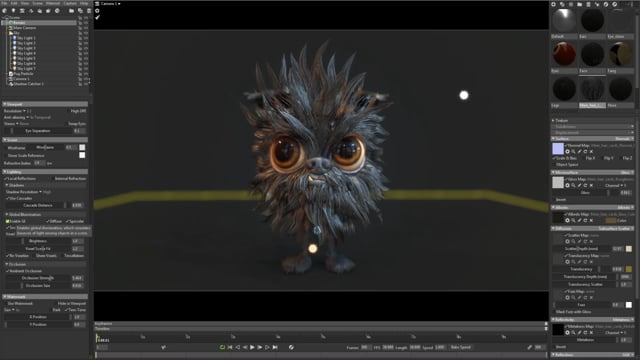Open the Scene menu

click(x=38, y=3)
